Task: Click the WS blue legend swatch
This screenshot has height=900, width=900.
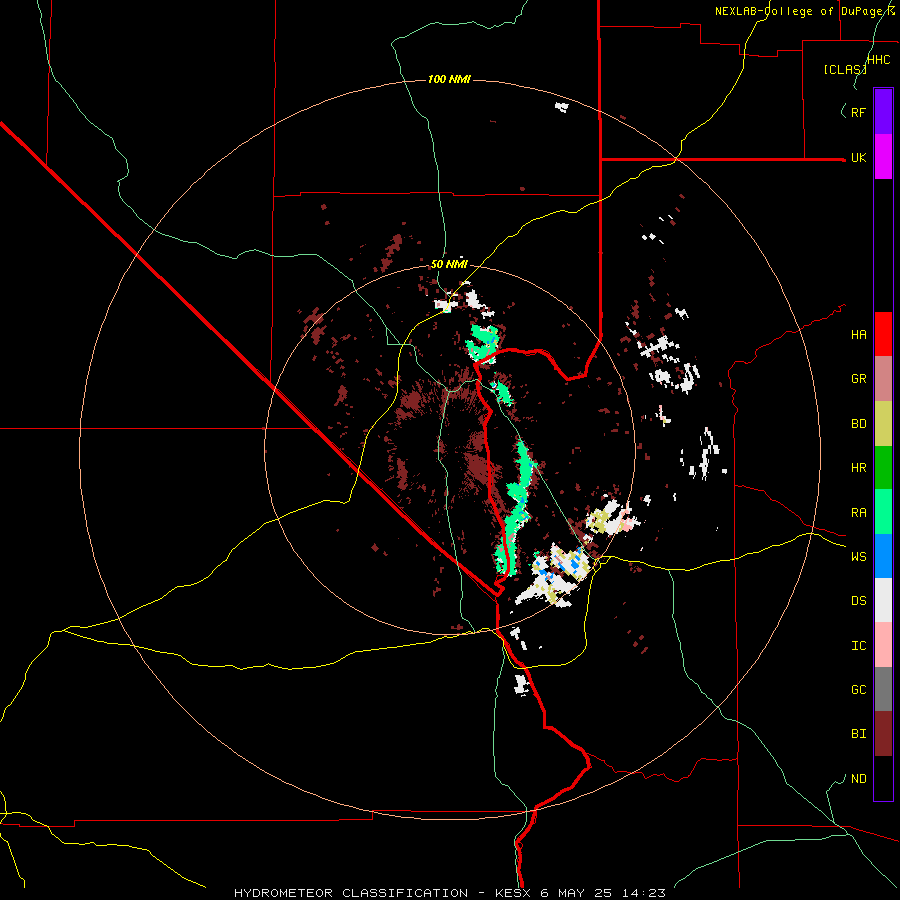Action: coord(883,556)
